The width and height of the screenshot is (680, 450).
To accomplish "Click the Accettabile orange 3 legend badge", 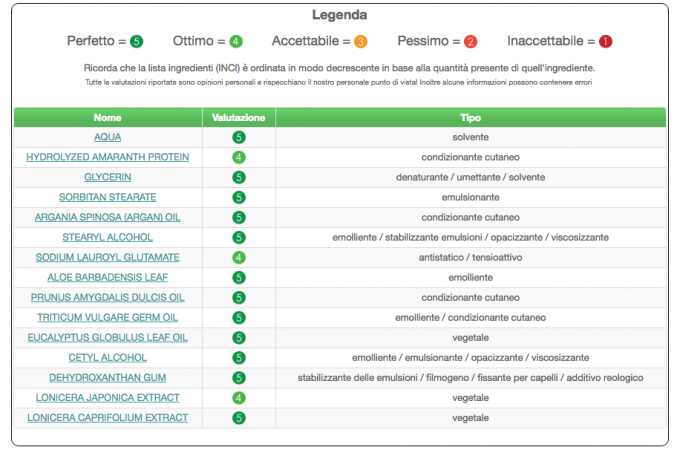I will (x=360, y=42).
